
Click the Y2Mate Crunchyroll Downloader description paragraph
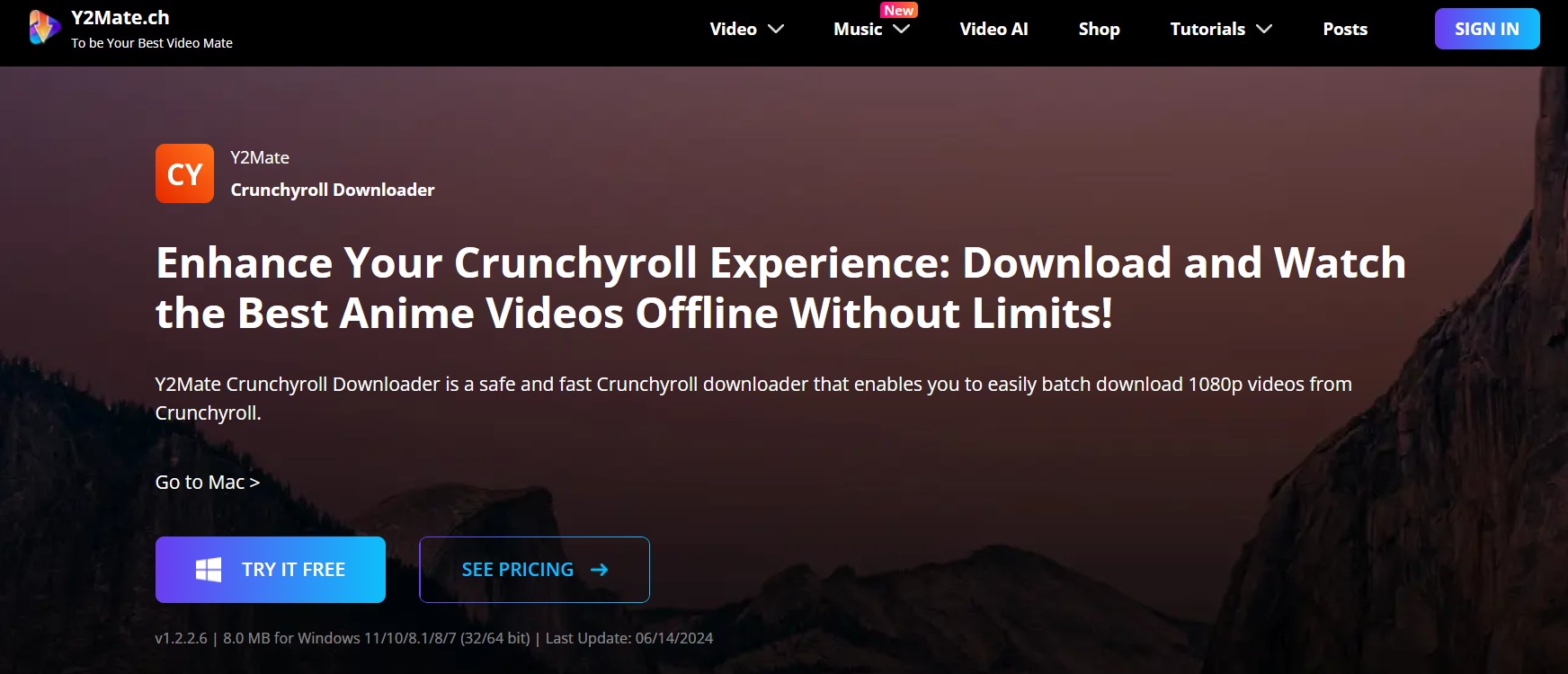pyautogui.click(x=753, y=398)
